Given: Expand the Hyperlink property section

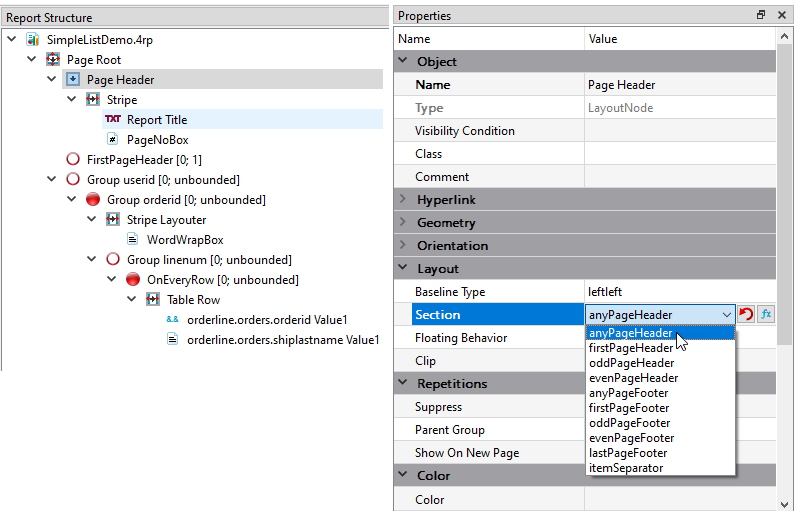Looking at the screenshot, I should [x=403, y=199].
